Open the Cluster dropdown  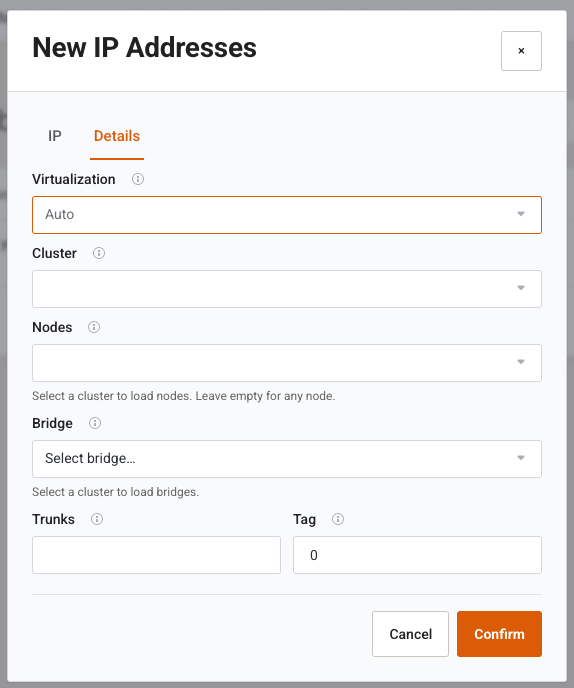(x=287, y=289)
